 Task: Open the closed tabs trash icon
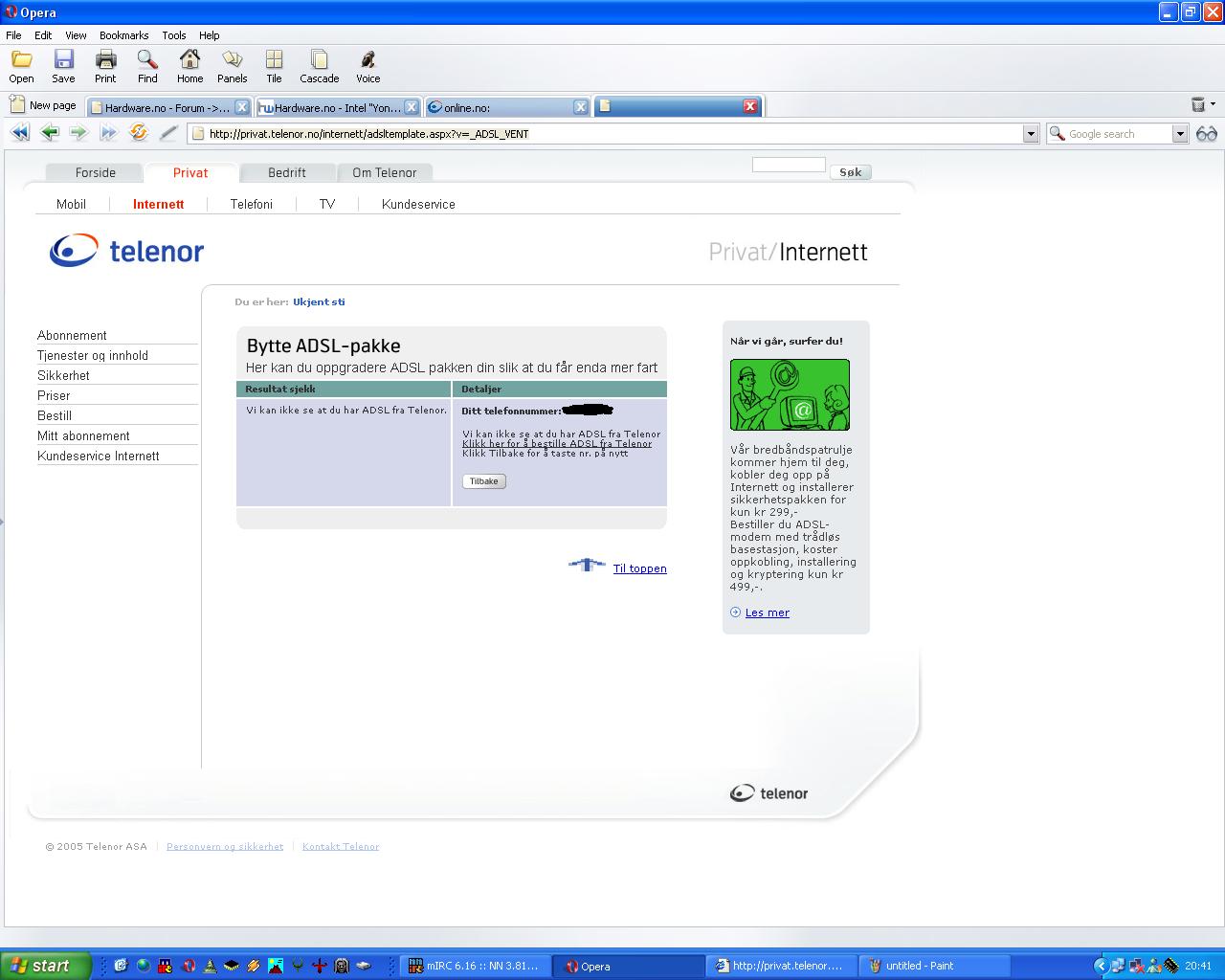tap(1197, 104)
